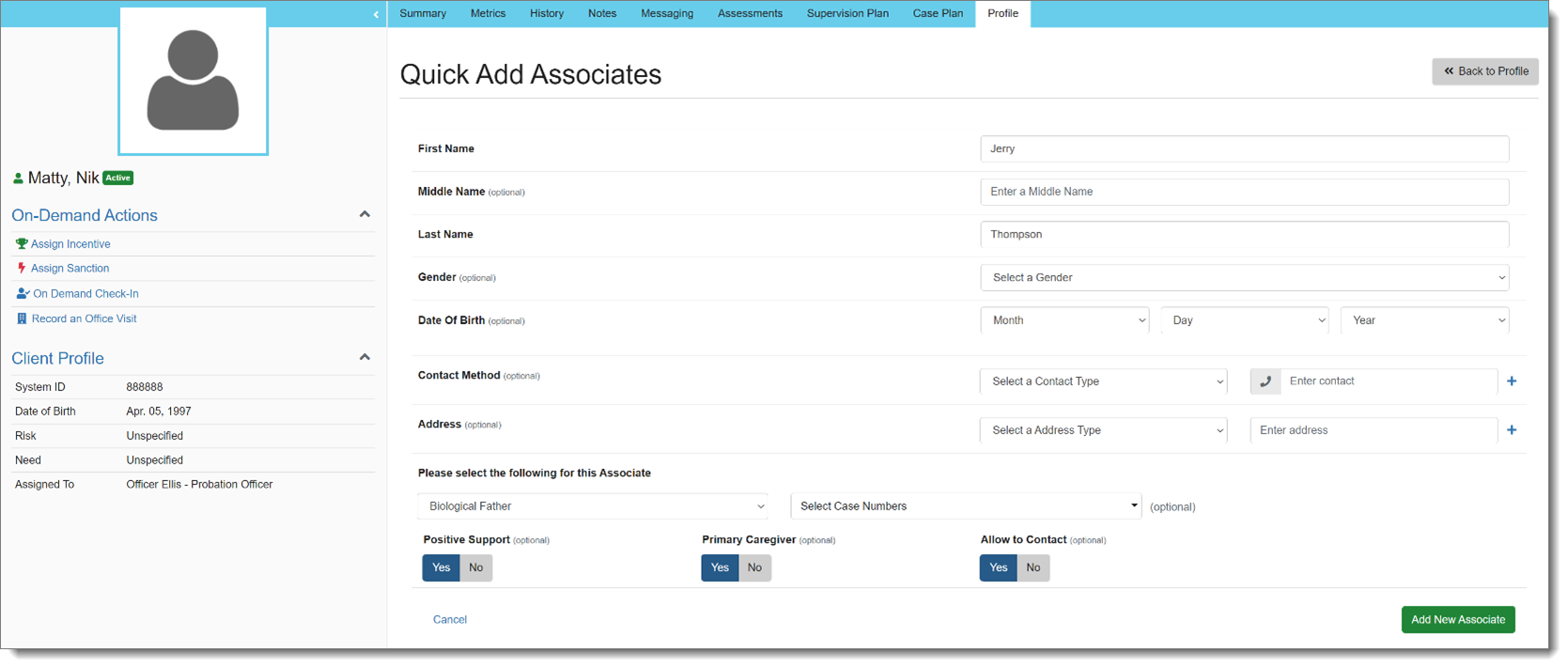Switch to the Supervision Plan tab

tap(846, 14)
